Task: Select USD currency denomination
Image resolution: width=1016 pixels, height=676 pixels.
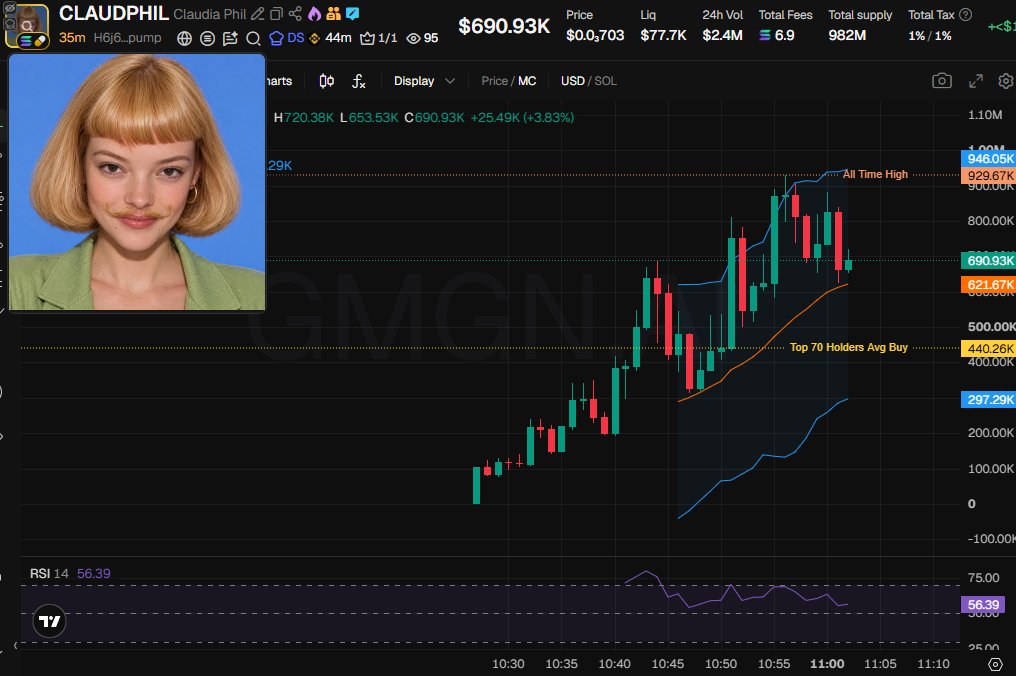Action: (x=572, y=81)
